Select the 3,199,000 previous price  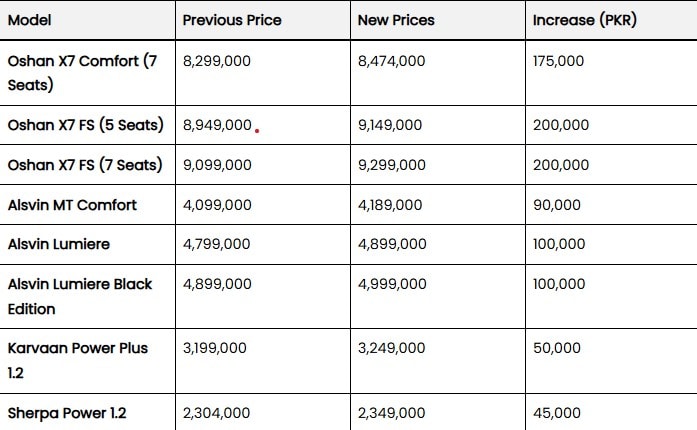tap(215, 348)
